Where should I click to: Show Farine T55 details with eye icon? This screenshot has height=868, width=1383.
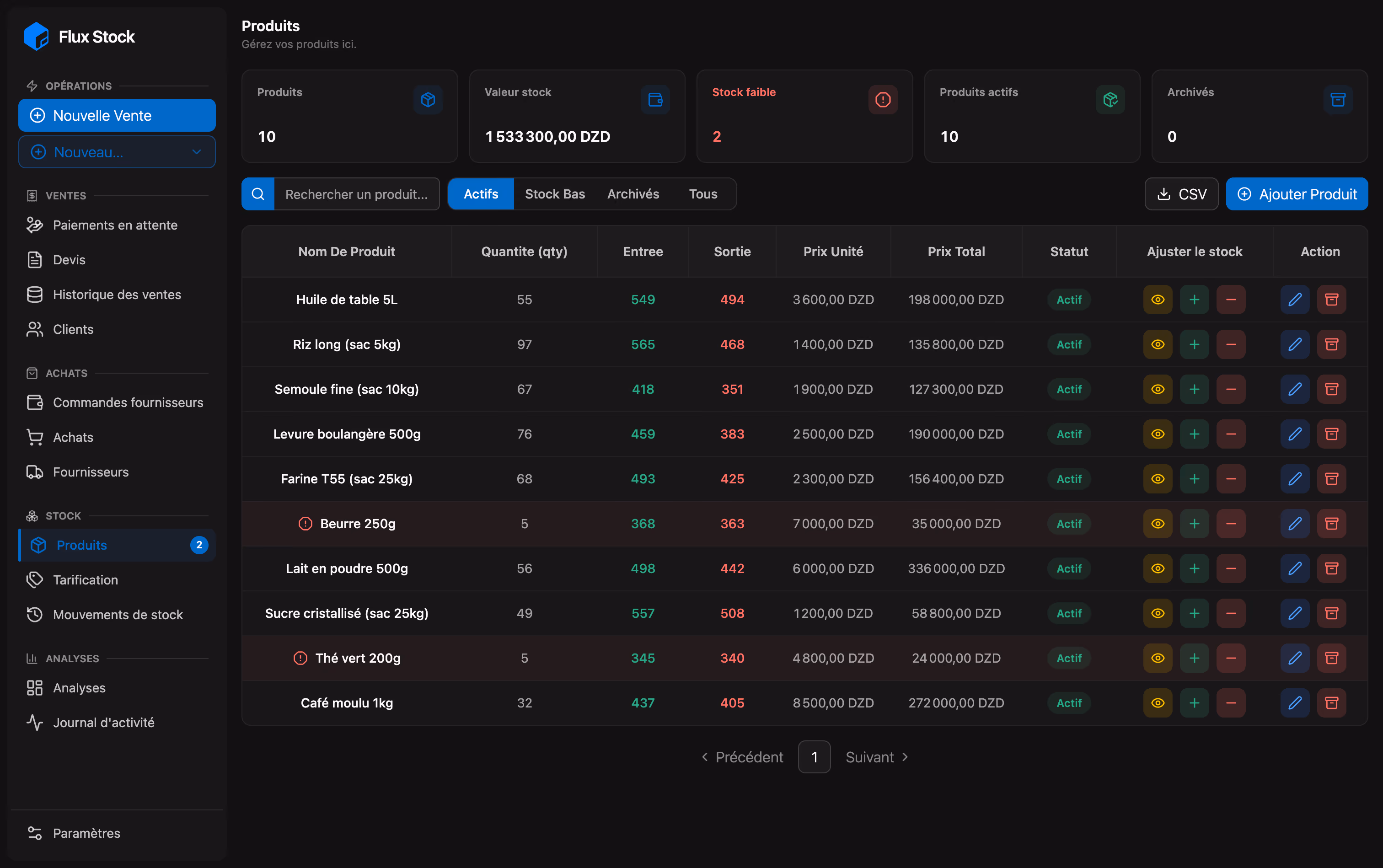[1158, 479]
